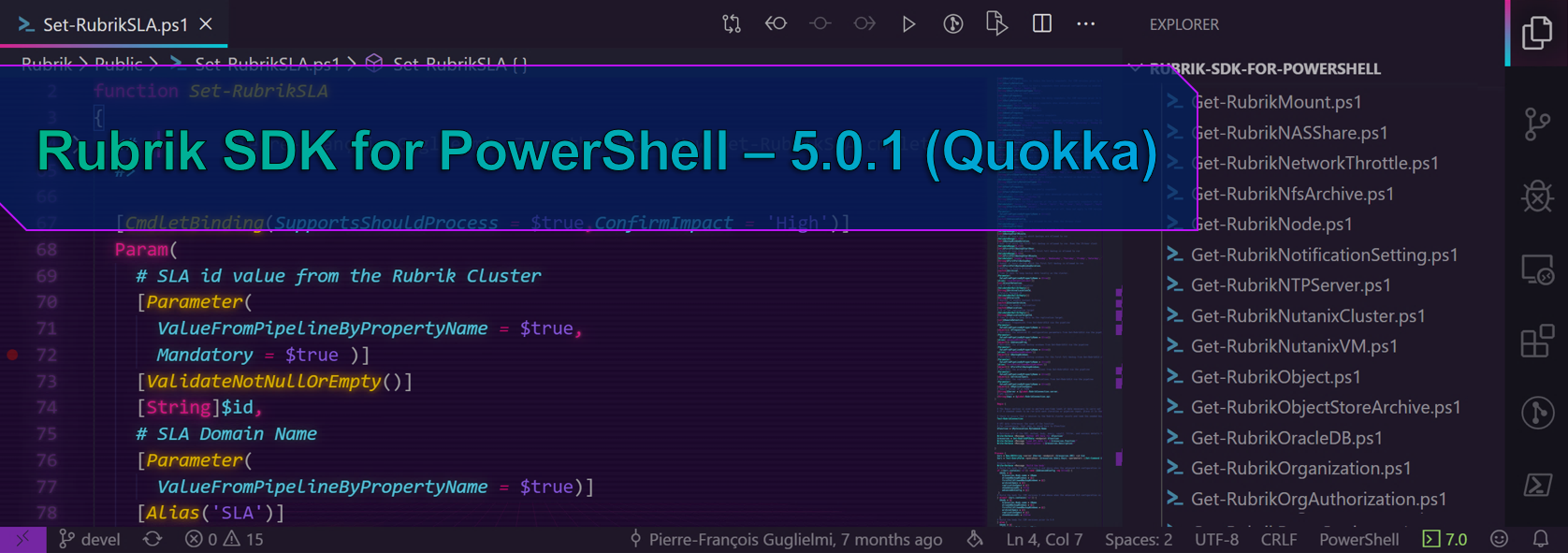Open preview to the side icon
Screen dimensions: 1568x553
997,23
